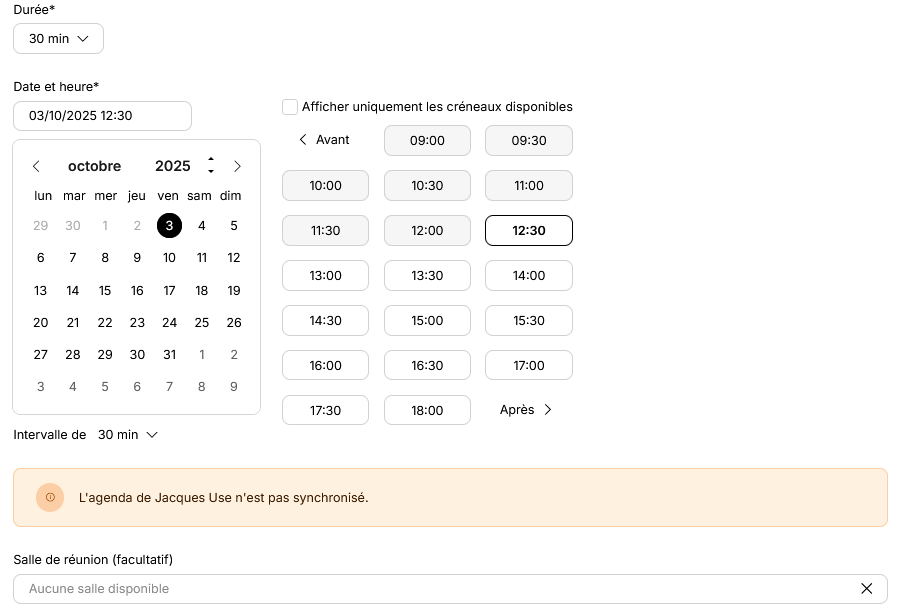Click greyed-out September 29 date
Viewport: 898px width, 615px height.
(x=41, y=226)
